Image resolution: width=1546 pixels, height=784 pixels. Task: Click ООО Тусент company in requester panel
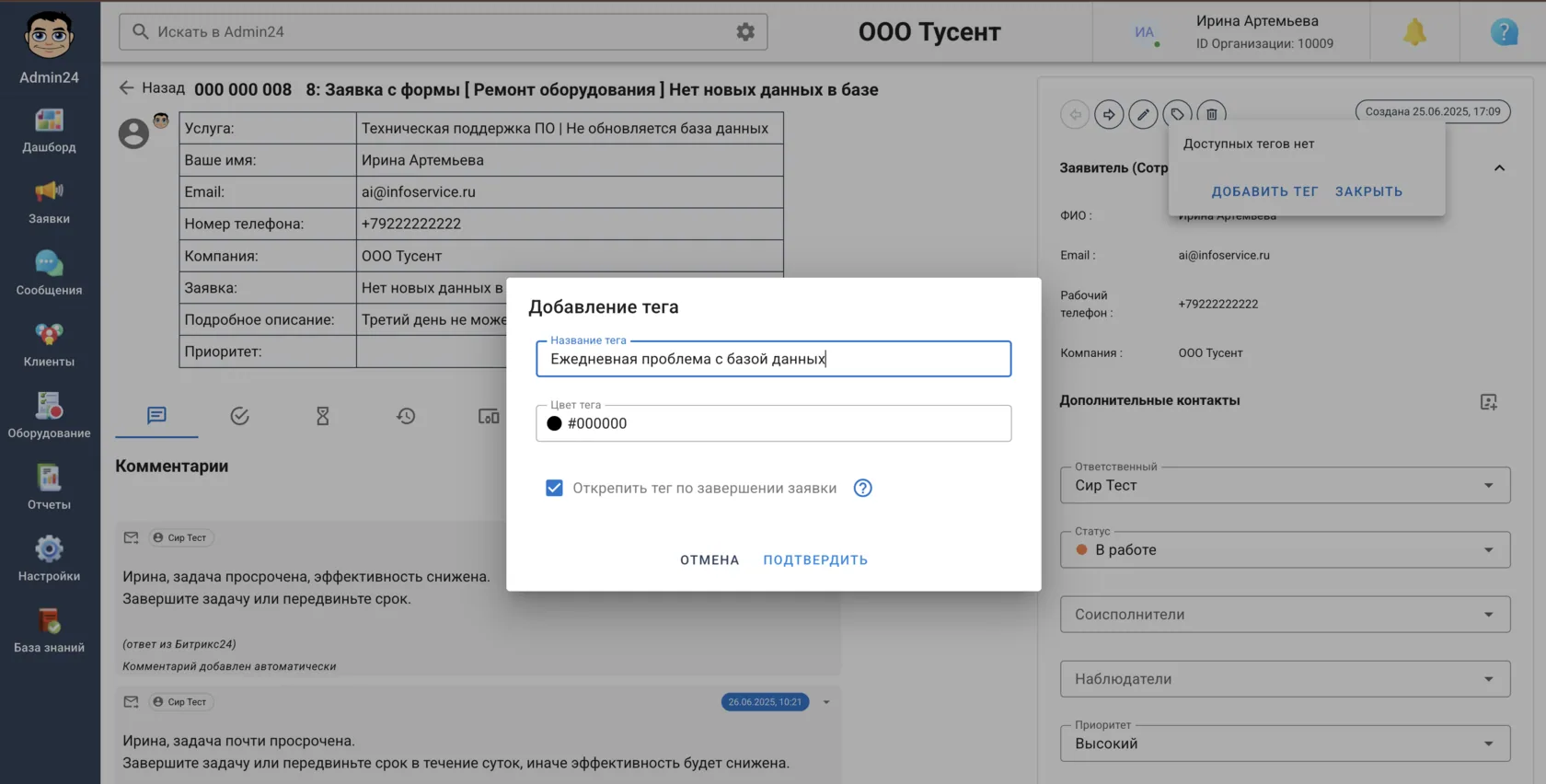coord(1210,353)
